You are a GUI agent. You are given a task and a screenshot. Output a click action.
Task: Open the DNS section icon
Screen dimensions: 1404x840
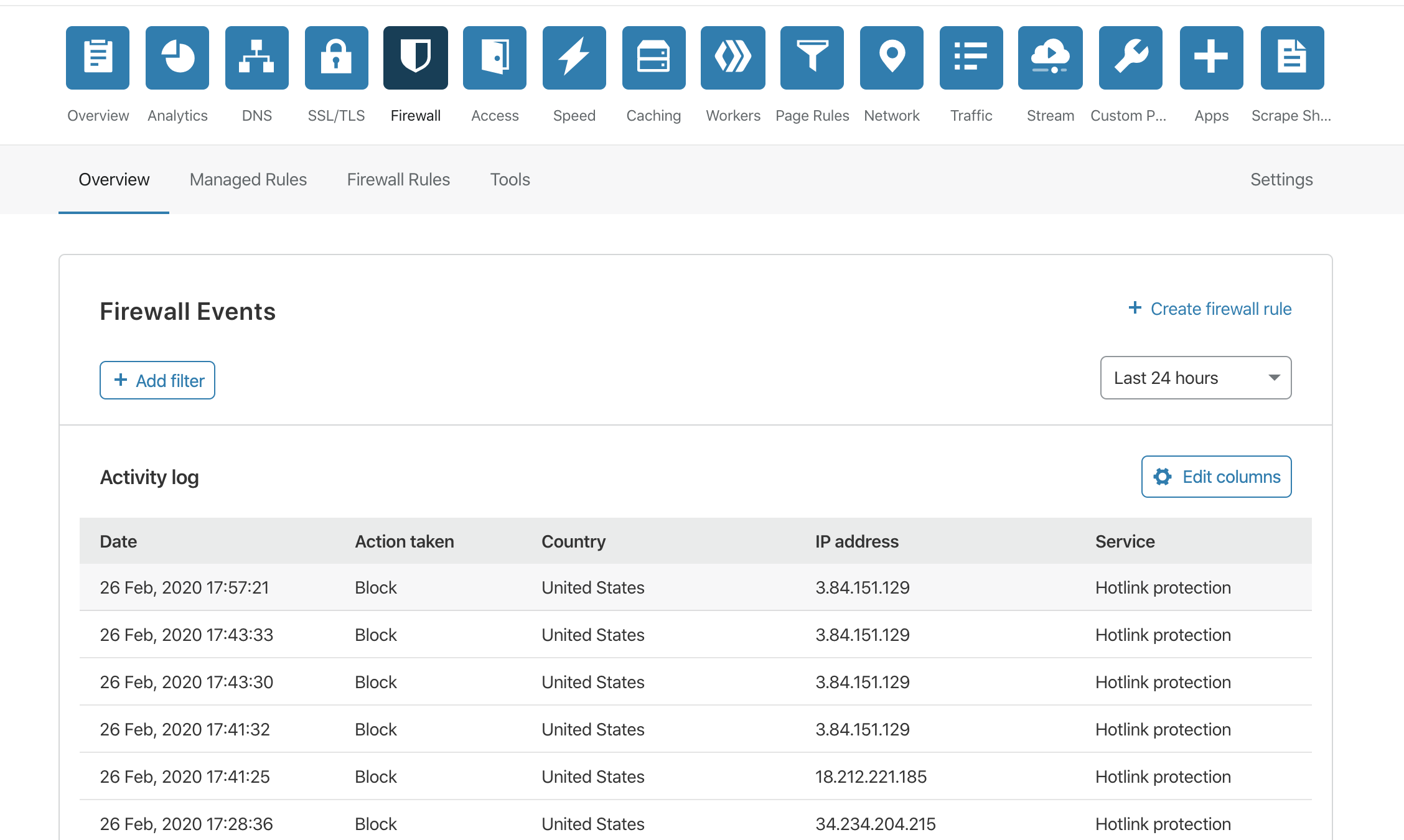(x=256, y=58)
